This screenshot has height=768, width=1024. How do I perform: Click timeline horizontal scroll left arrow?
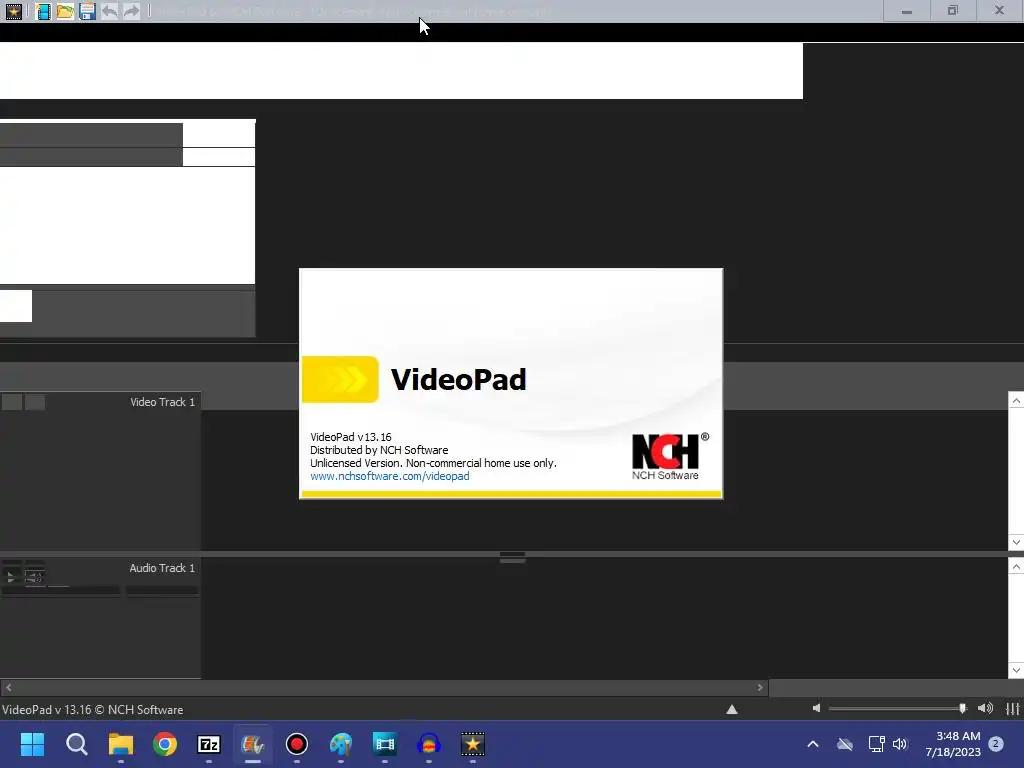pos(8,687)
